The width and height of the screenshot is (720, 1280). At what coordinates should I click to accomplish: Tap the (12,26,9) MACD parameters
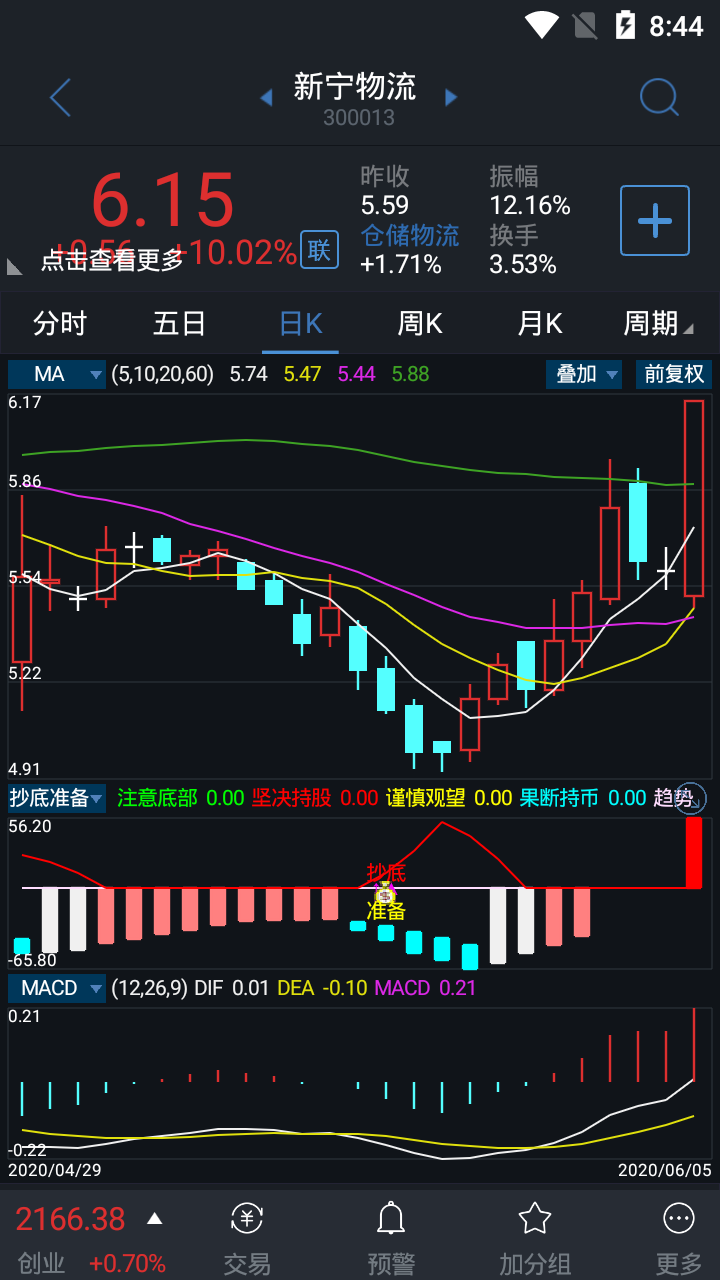(149, 988)
